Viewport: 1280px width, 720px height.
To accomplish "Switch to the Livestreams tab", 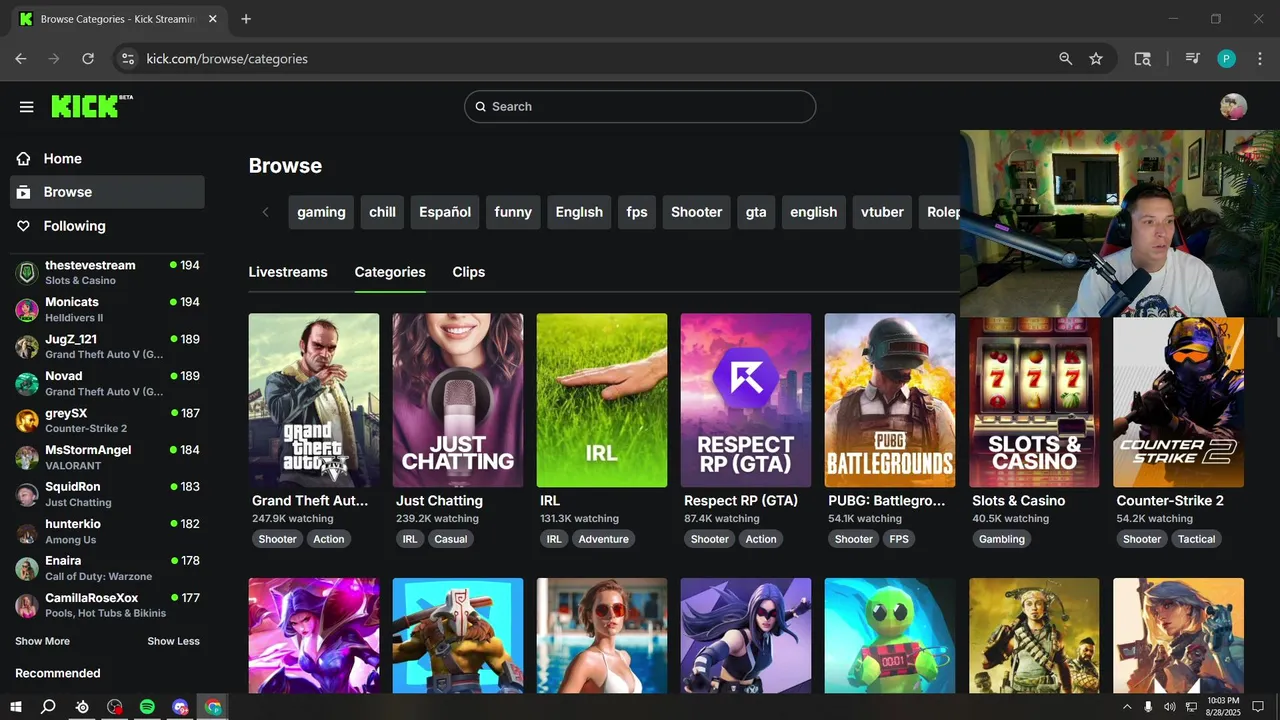I will (288, 272).
